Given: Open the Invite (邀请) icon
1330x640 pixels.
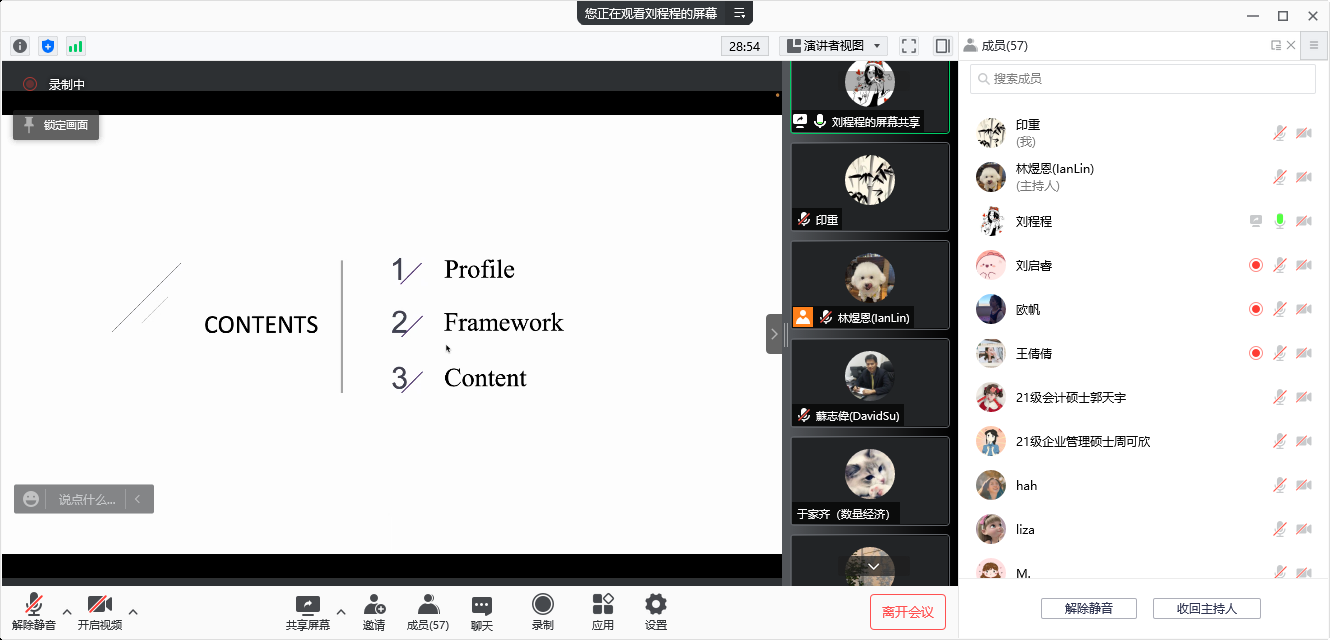Looking at the screenshot, I should click(374, 611).
